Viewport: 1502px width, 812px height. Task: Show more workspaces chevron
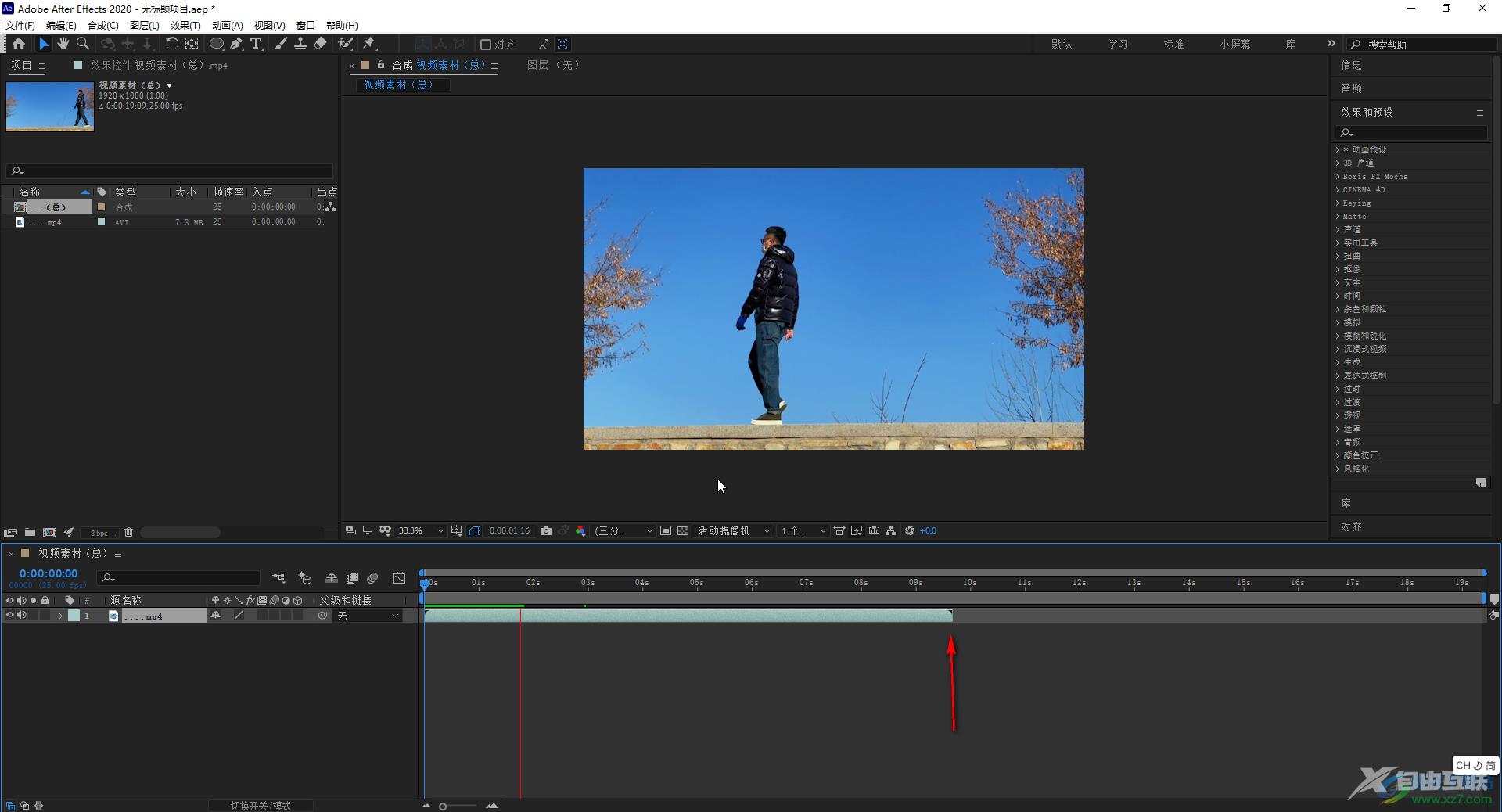click(1331, 44)
